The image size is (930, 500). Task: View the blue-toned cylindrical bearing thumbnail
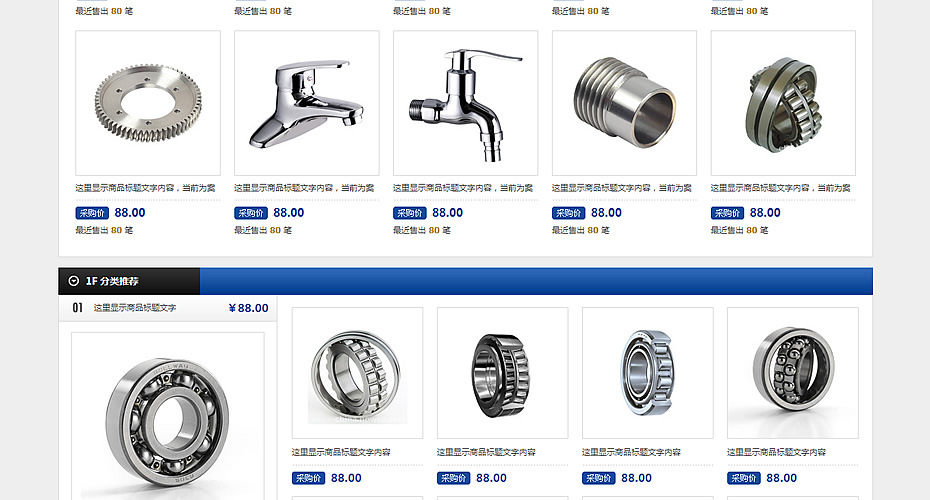pos(648,373)
